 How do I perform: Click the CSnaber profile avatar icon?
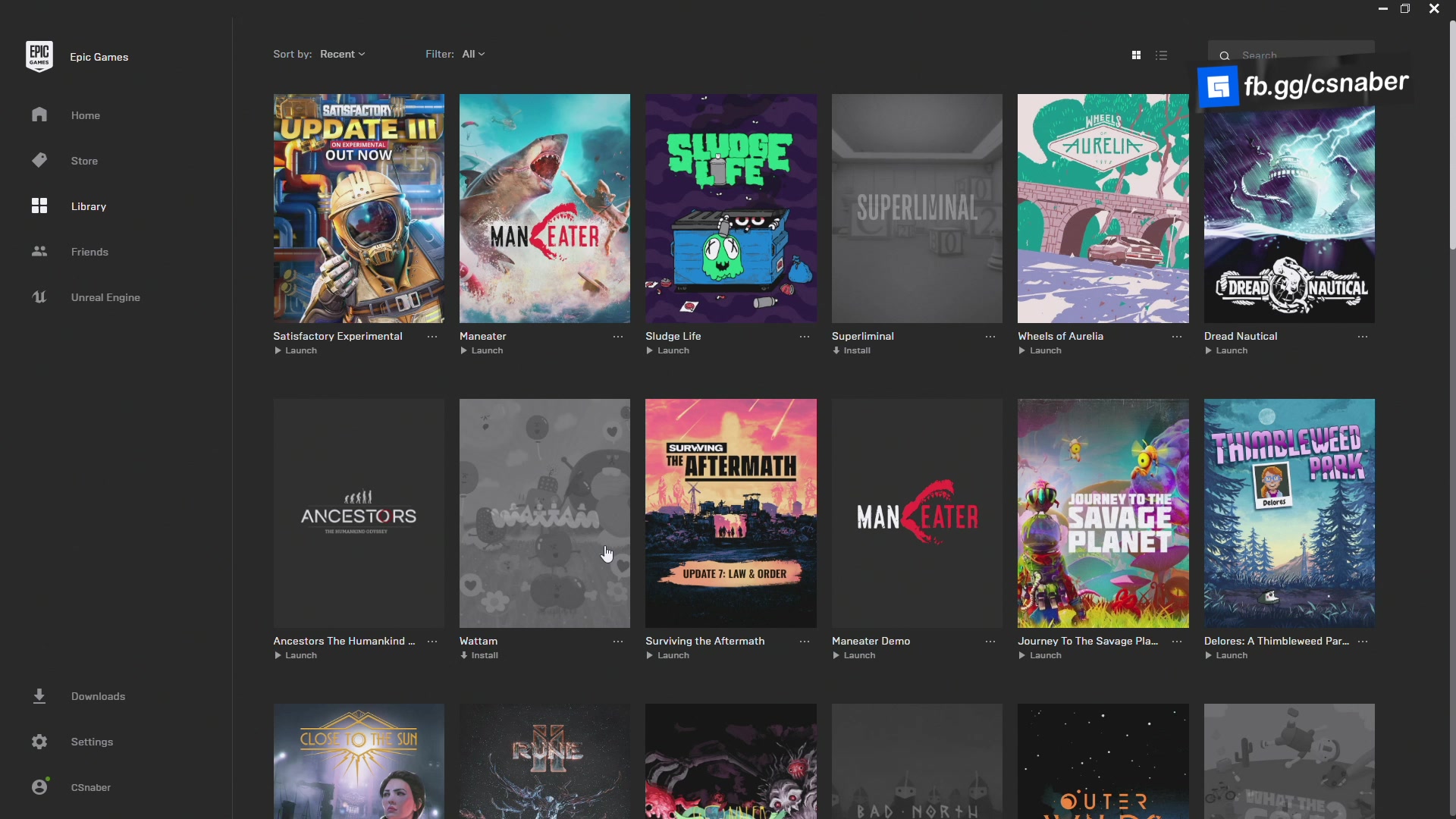point(40,786)
